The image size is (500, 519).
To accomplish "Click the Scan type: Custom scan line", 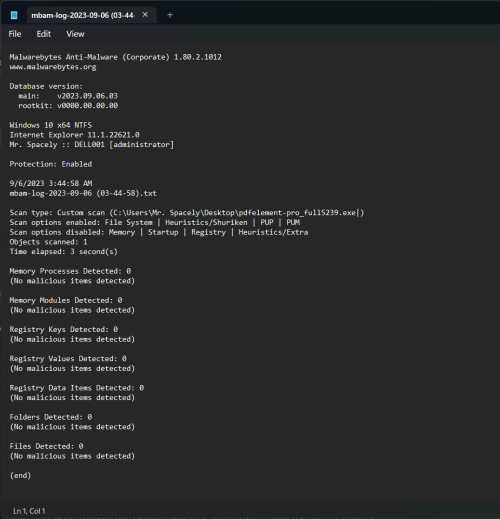I will point(187,213).
